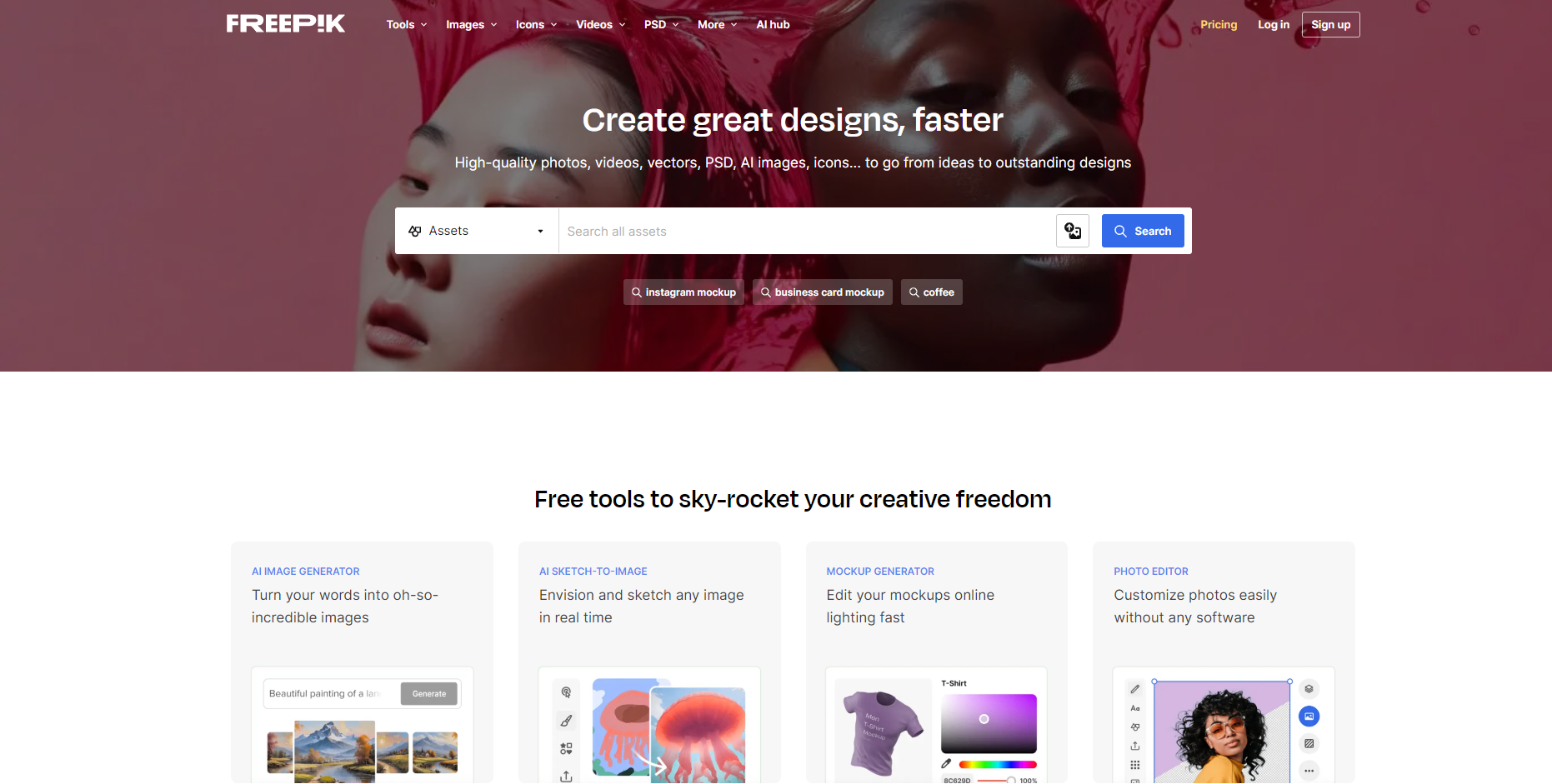
Task: Click the eyedropper icon in mockup preview
Action: [946, 763]
